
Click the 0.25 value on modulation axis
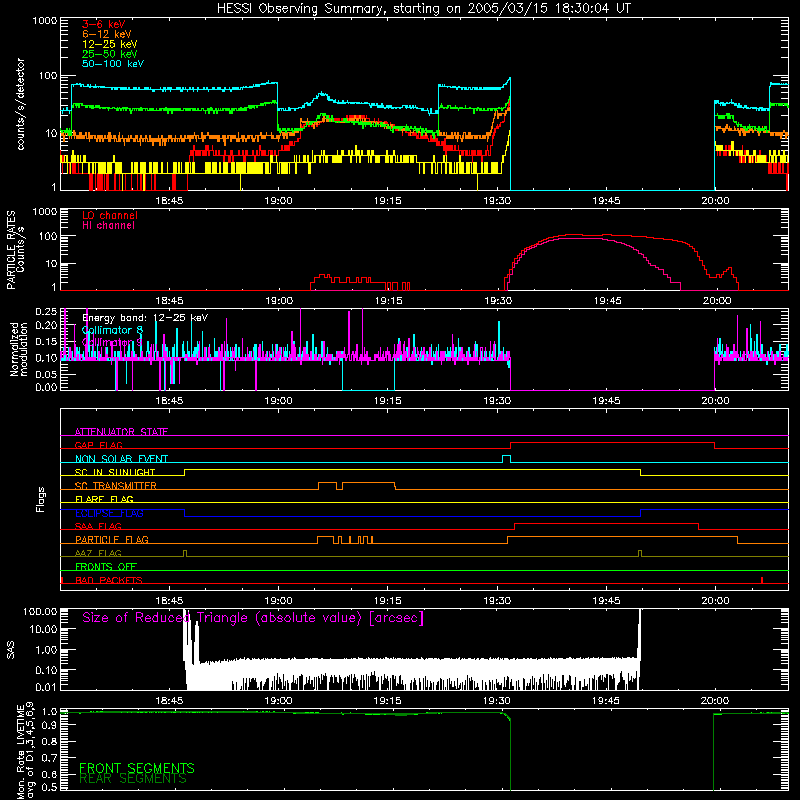pyautogui.click(x=46, y=311)
